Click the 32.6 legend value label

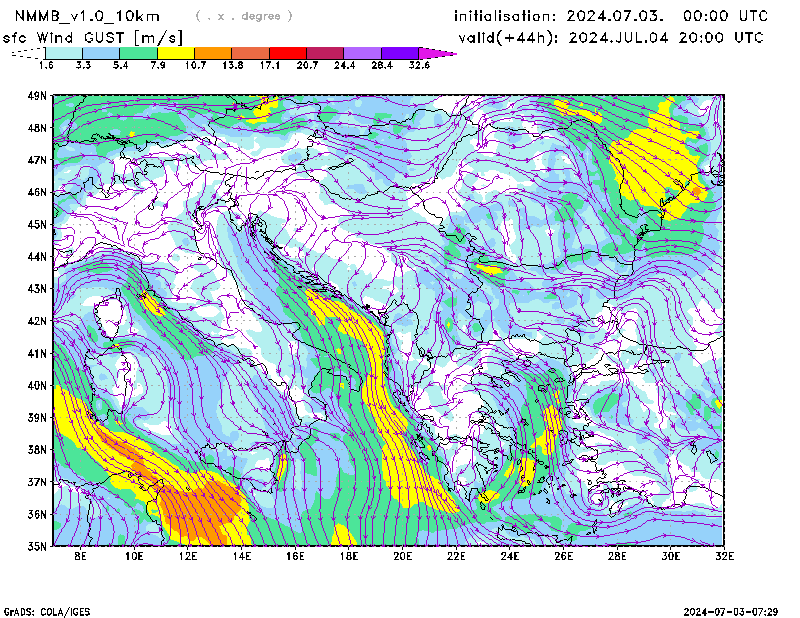coord(419,65)
